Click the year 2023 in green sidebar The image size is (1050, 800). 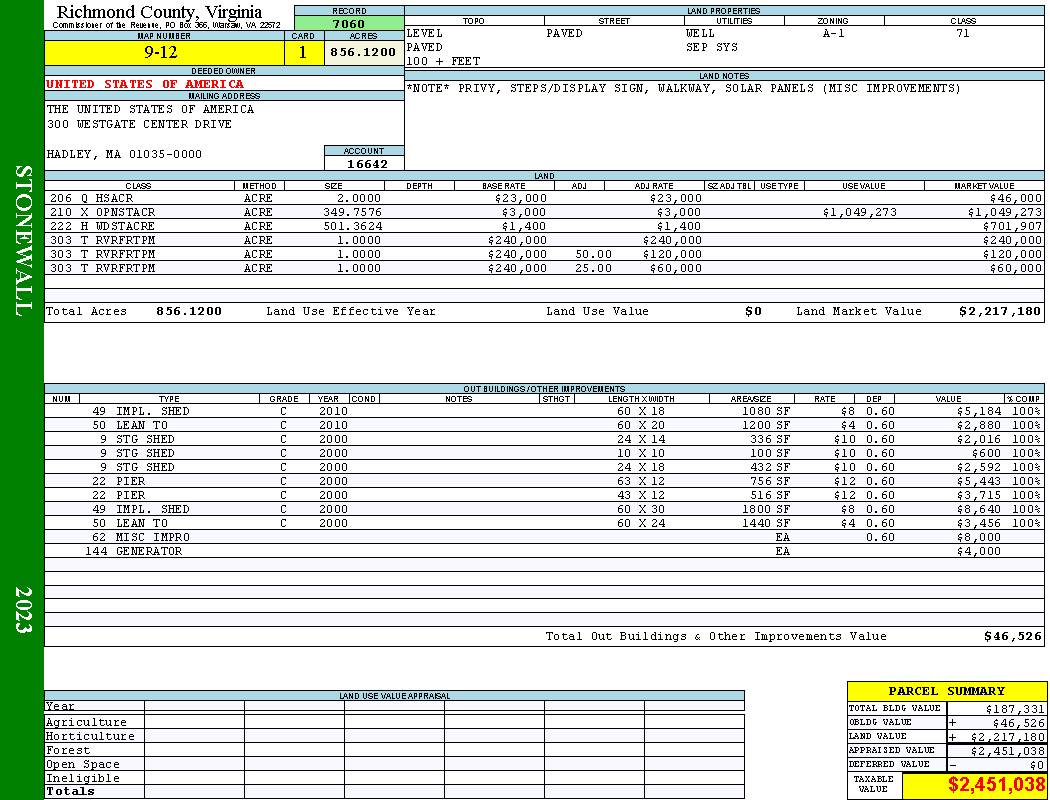pyautogui.click(x=23, y=609)
